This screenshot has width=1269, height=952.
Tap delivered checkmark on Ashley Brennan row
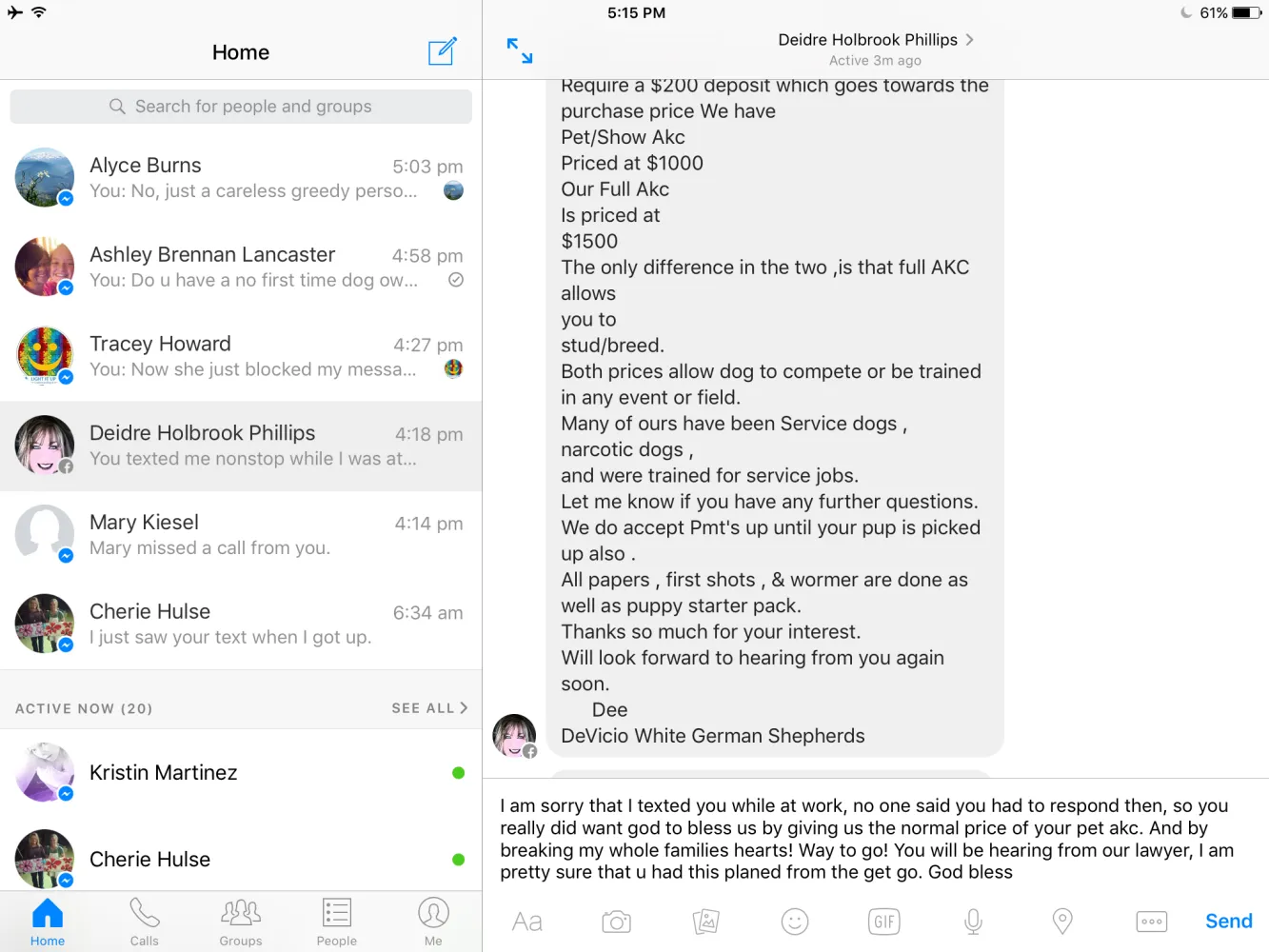(x=456, y=280)
